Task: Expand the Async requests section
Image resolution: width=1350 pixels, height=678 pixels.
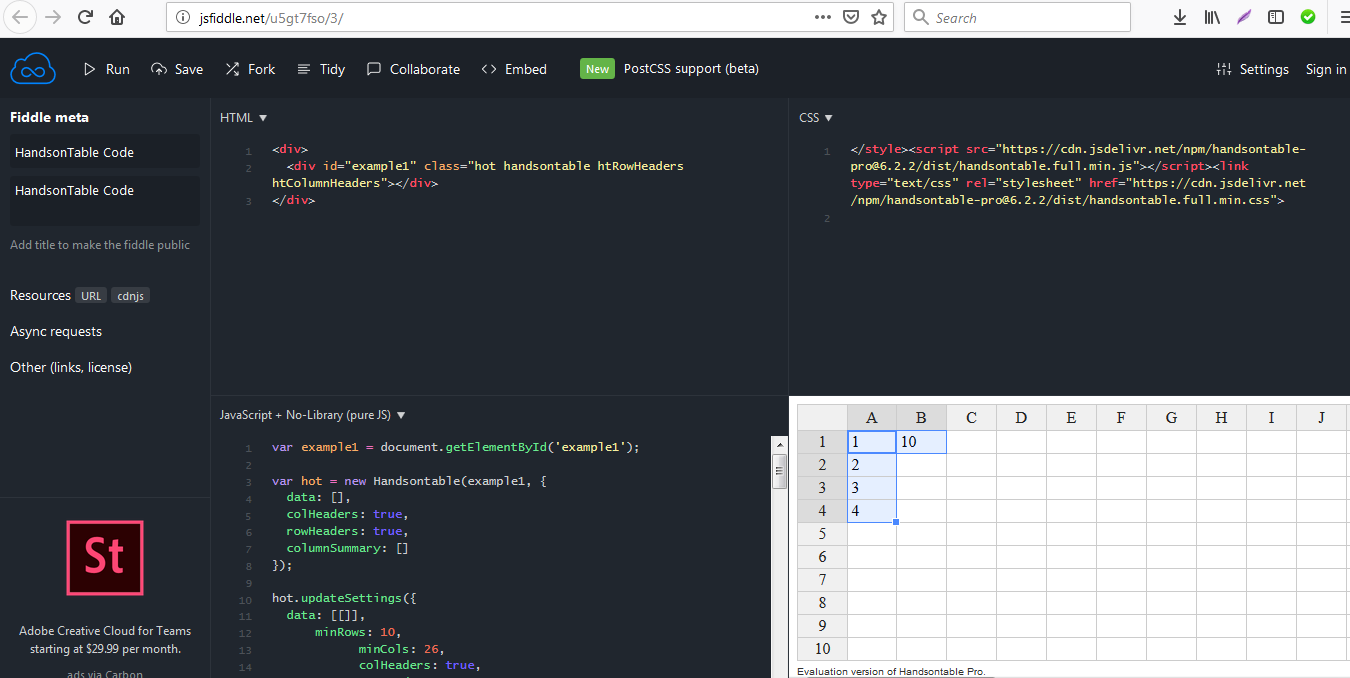Action: (x=56, y=331)
